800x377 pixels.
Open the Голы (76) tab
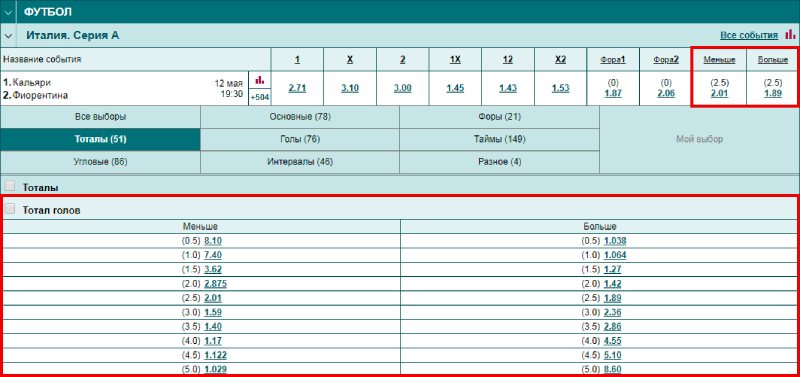[x=300, y=139]
